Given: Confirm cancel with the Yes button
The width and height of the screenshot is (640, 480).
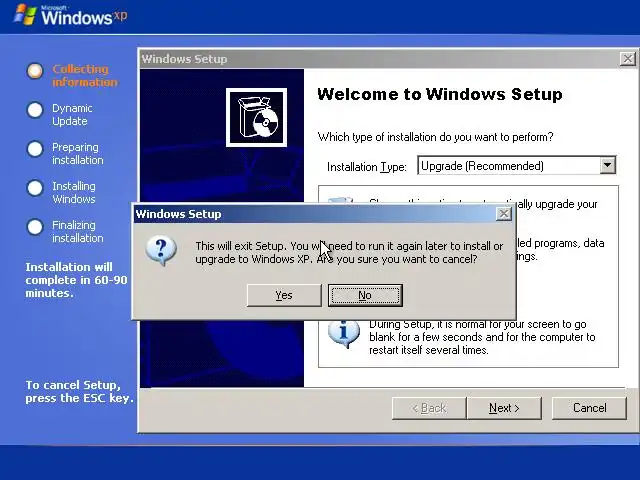Looking at the screenshot, I should coord(284,295).
